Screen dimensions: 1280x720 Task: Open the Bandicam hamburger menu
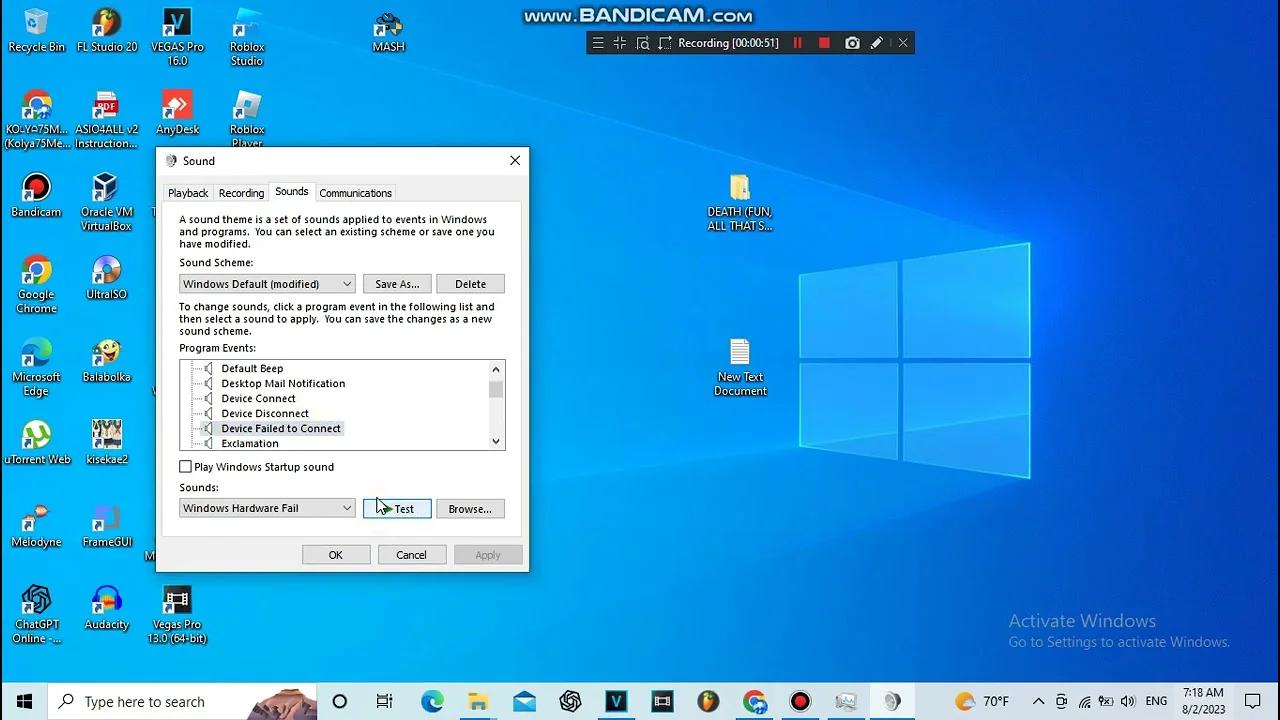tap(597, 43)
